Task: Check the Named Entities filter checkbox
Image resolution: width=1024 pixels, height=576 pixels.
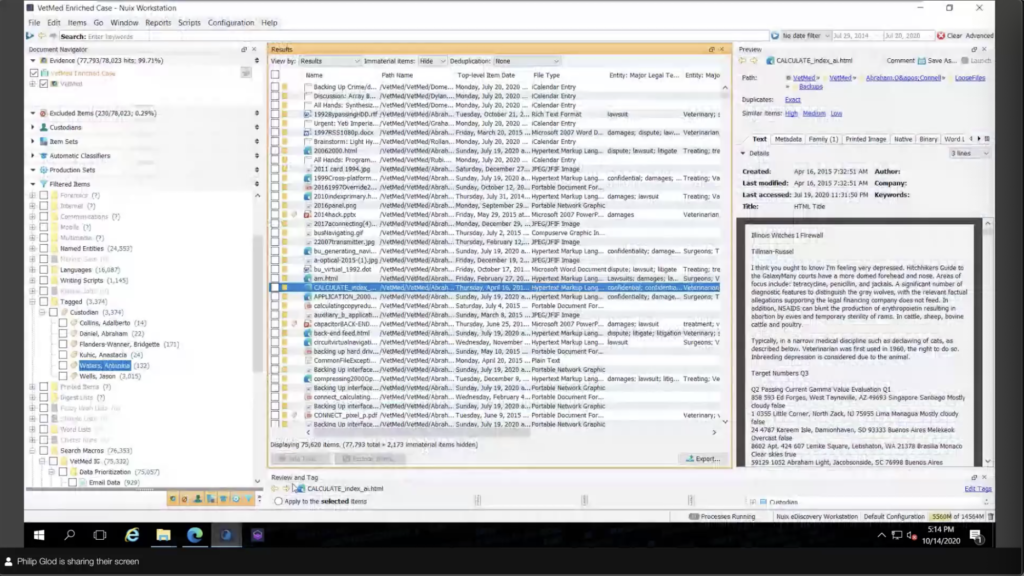Action: (x=44, y=248)
